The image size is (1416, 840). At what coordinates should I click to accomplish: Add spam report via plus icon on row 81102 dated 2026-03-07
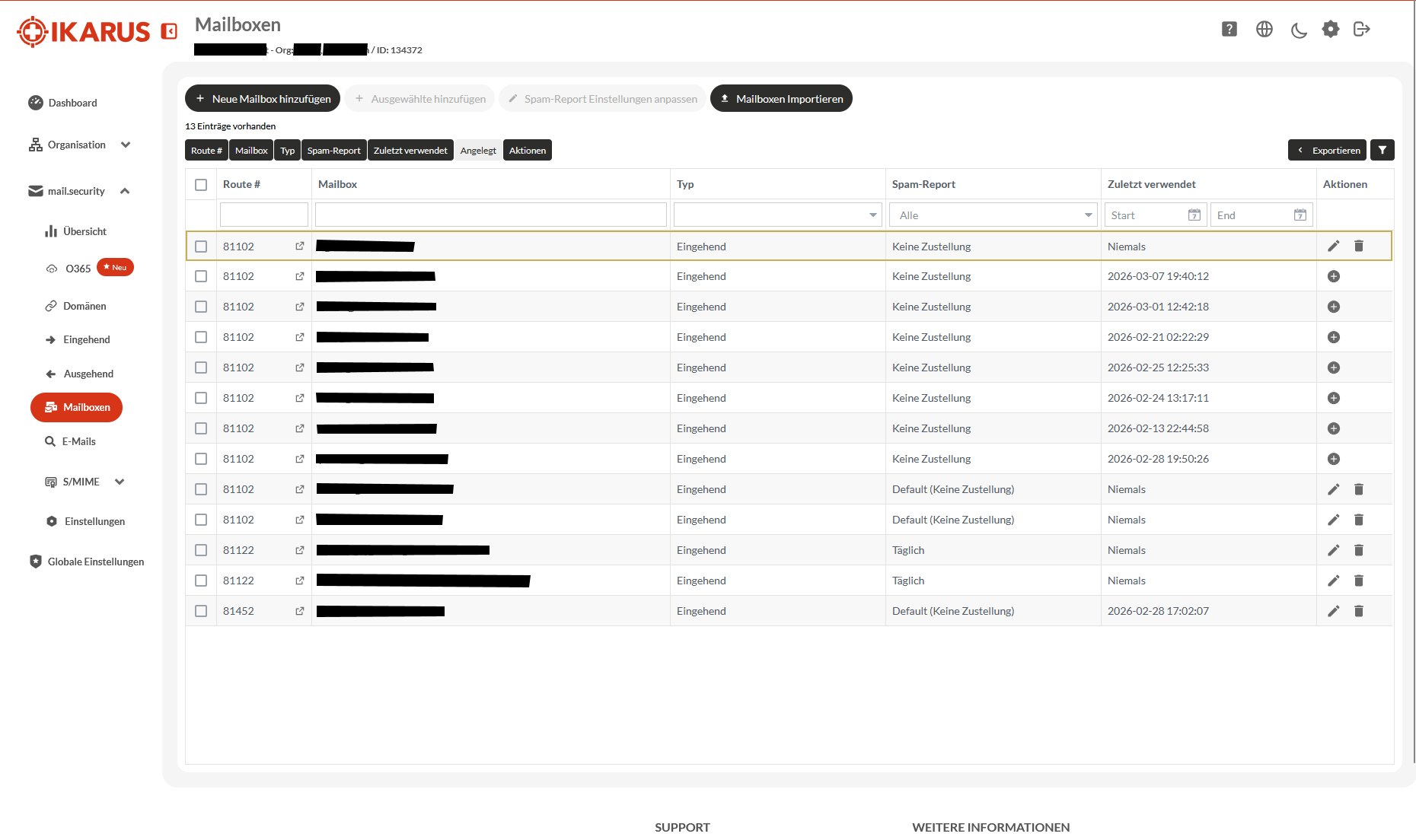point(1333,276)
